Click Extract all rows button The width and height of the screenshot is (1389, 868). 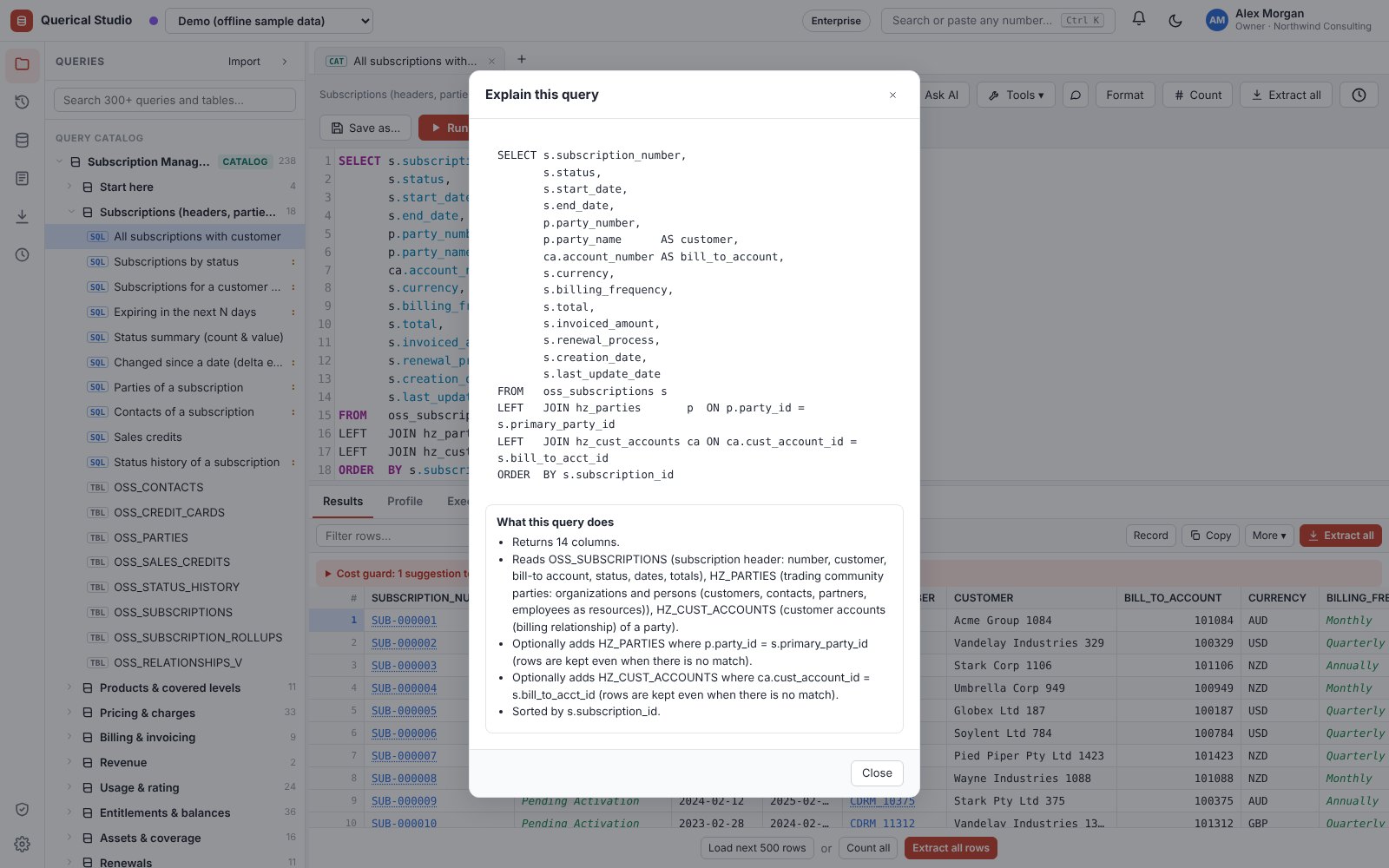(951, 848)
